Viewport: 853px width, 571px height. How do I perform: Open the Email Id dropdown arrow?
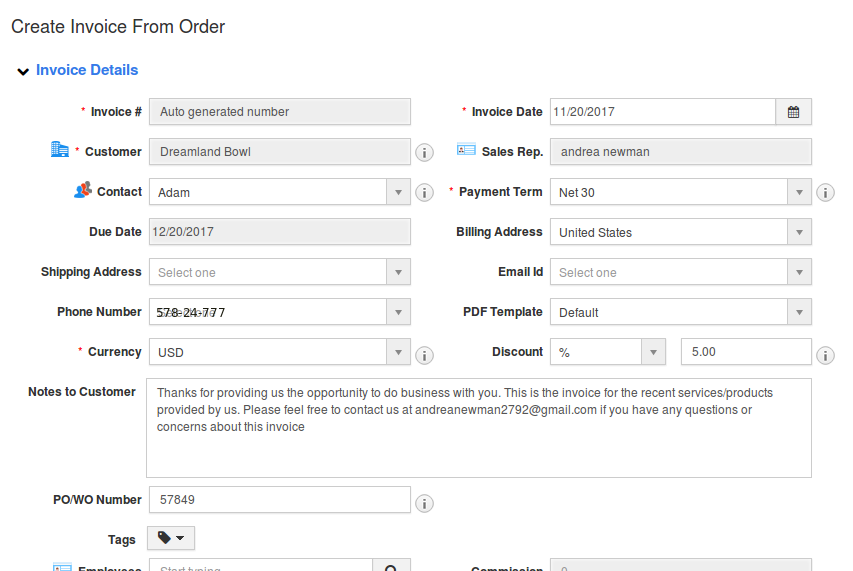click(799, 272)
